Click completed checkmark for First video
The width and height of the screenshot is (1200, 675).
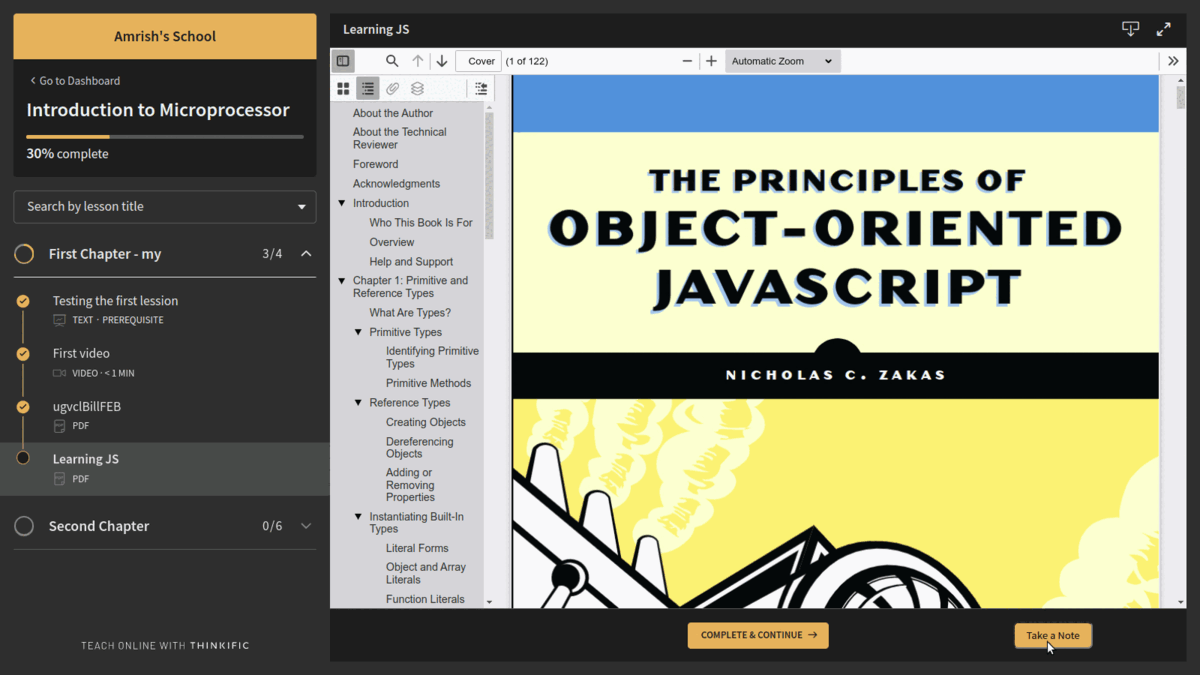point(23,354)
